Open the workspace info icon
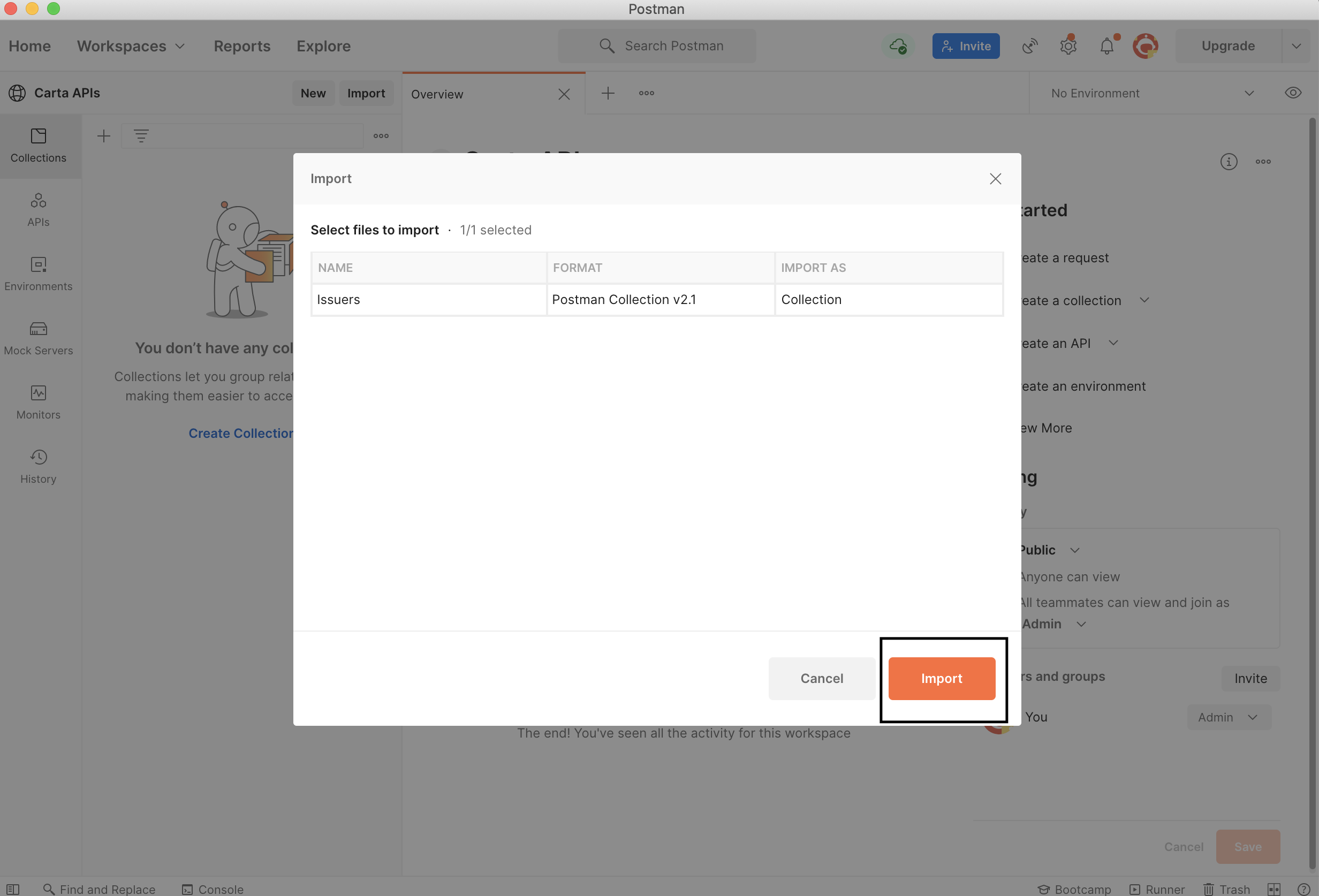The width and height of the screenshot is (1319, 896). [1229, 162]
